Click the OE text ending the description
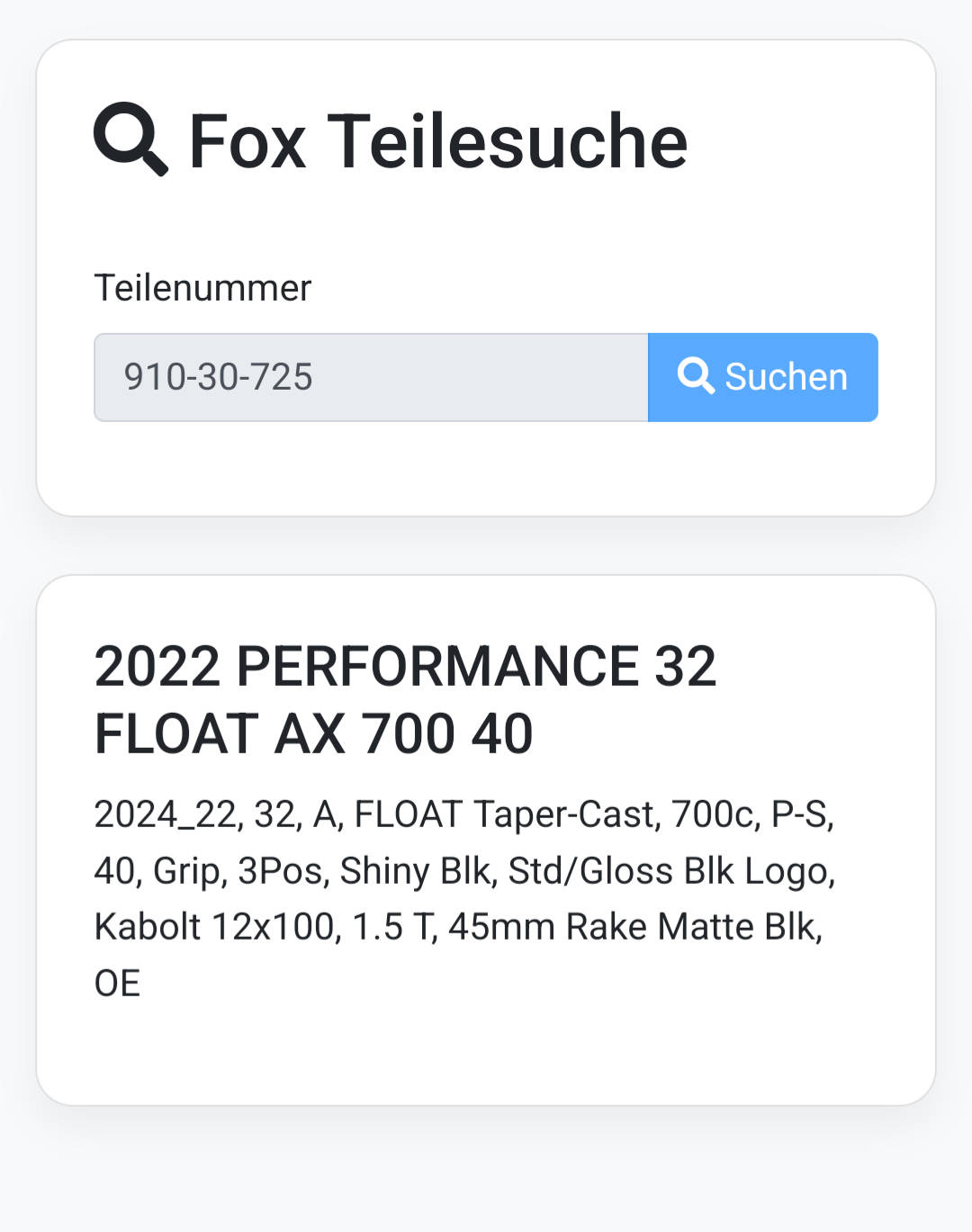The image size is (972, 1232). 118,984
